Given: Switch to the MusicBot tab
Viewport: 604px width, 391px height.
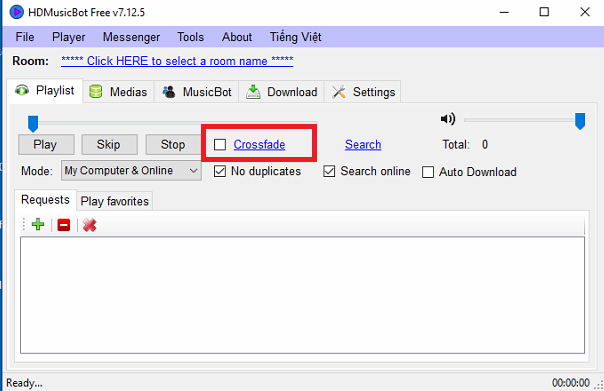Looking at the screenshot, I should tap(196, 92).
